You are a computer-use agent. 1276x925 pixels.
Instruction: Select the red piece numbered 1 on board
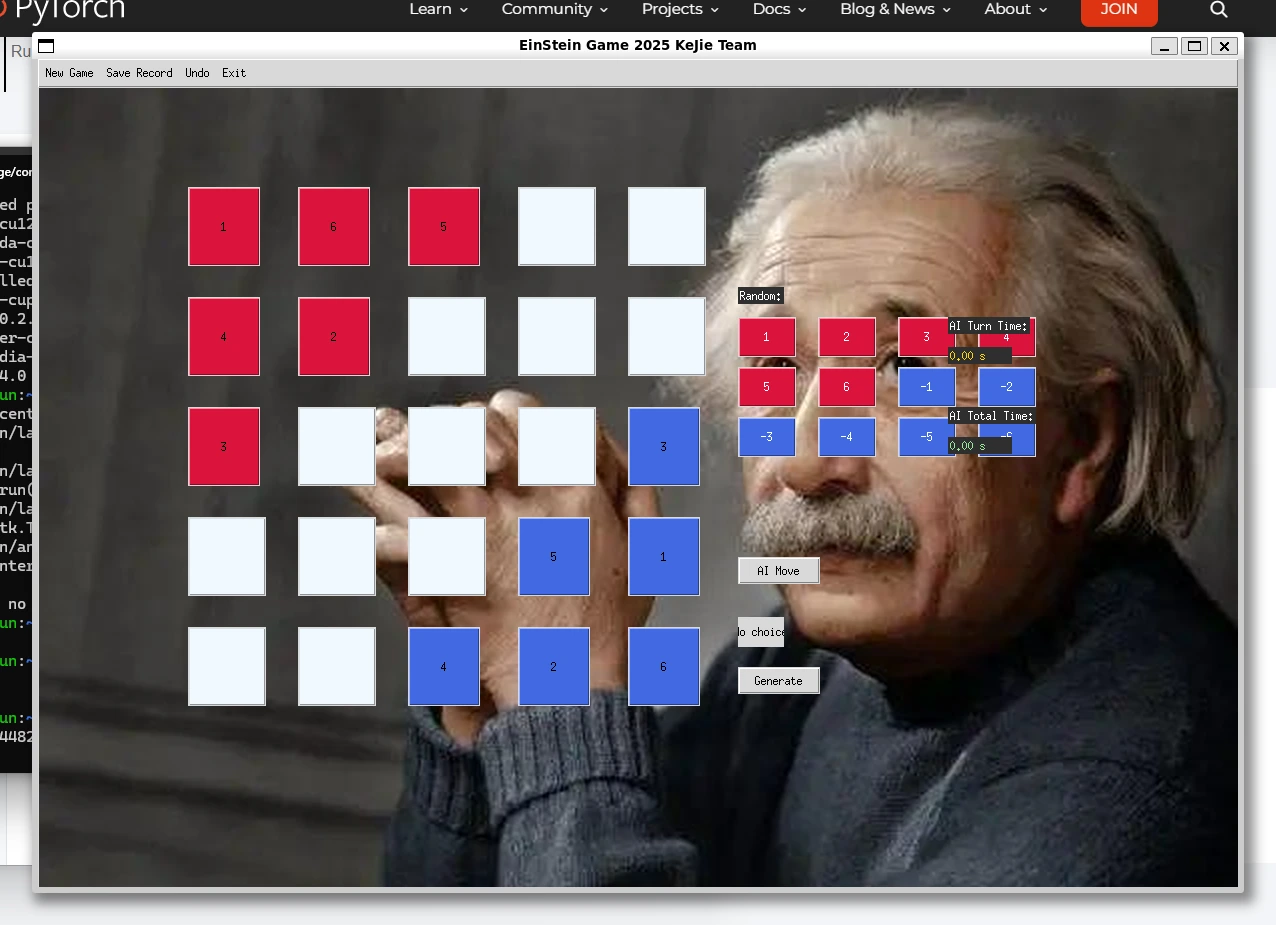(x=224, y=227)
